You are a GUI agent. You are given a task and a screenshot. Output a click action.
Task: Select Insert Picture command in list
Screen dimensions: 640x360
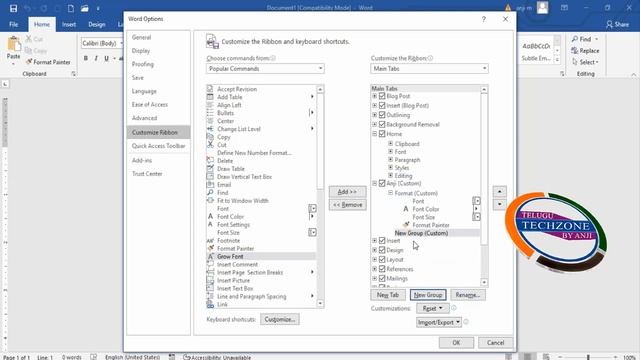tap(261, 280)
